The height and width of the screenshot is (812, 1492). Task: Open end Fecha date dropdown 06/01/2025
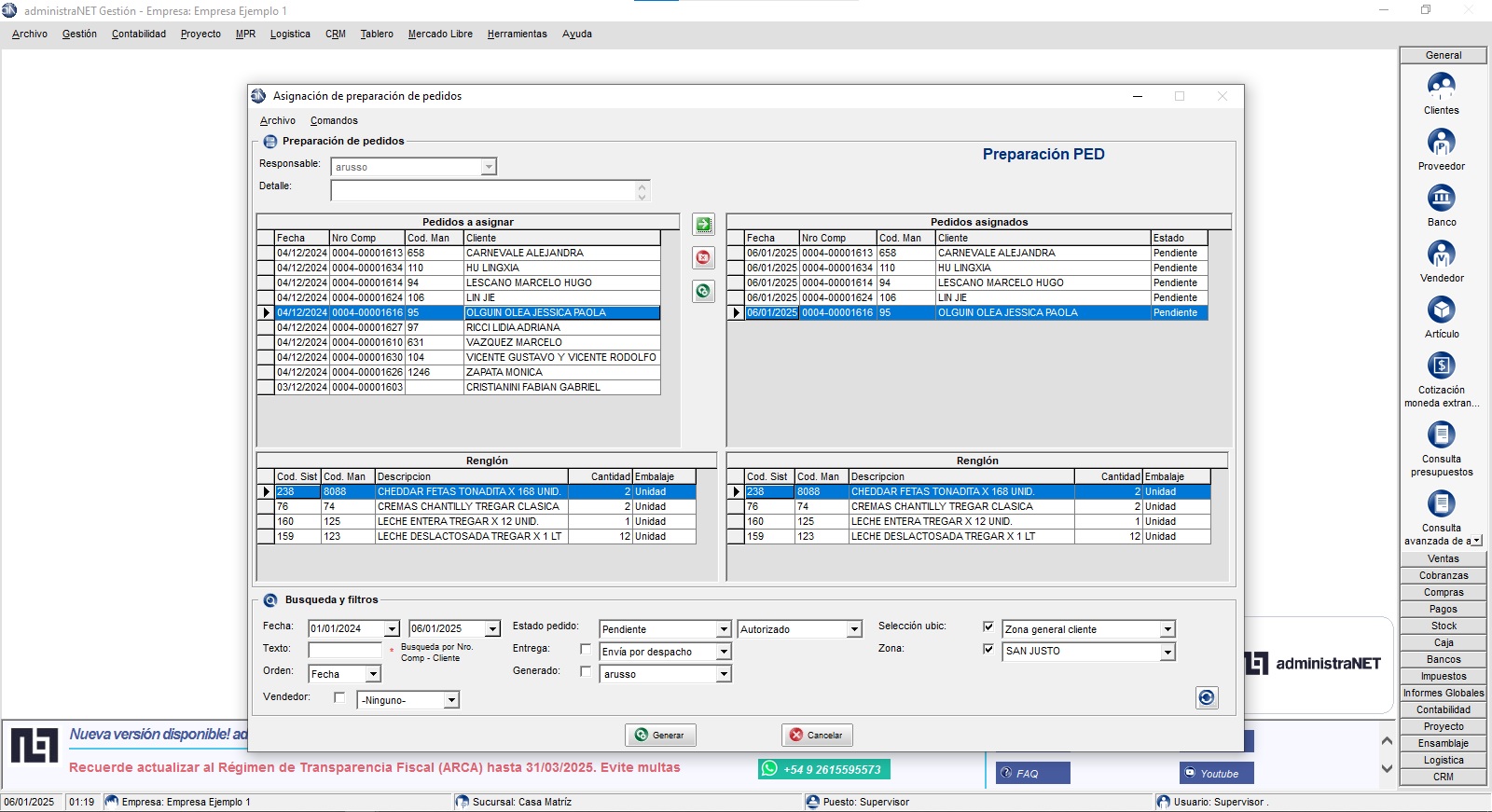(x=492, y=629)
